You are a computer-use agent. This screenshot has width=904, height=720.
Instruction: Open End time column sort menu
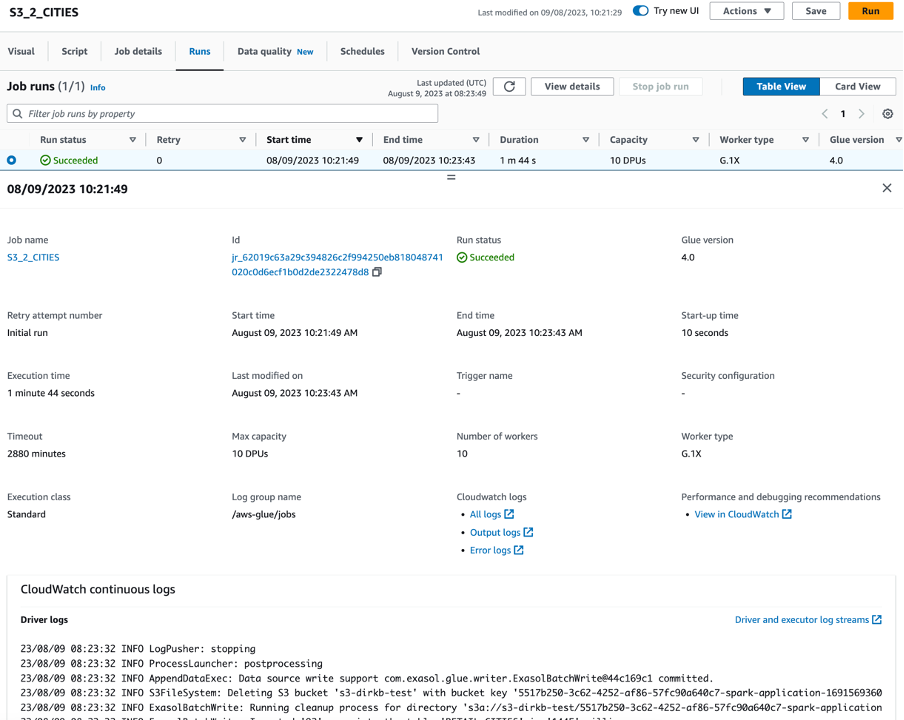[x=476, y=140]
